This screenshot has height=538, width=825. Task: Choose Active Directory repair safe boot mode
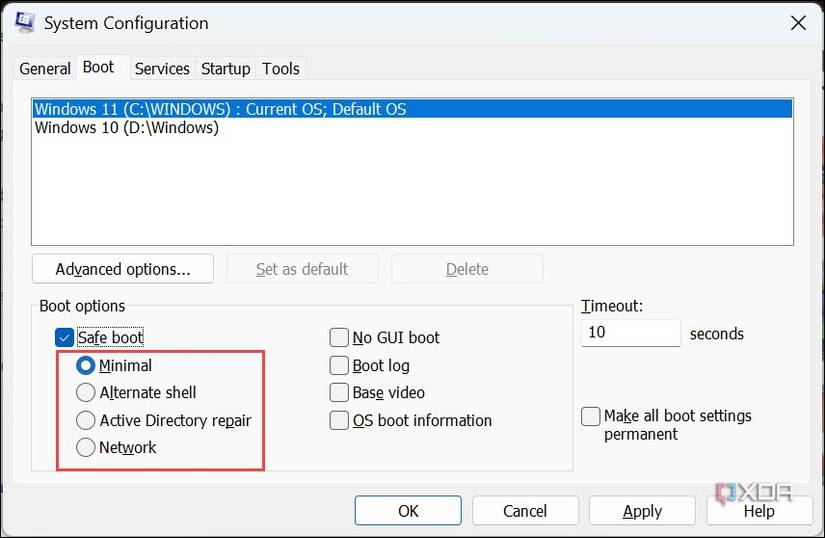(x=86, y=420)
